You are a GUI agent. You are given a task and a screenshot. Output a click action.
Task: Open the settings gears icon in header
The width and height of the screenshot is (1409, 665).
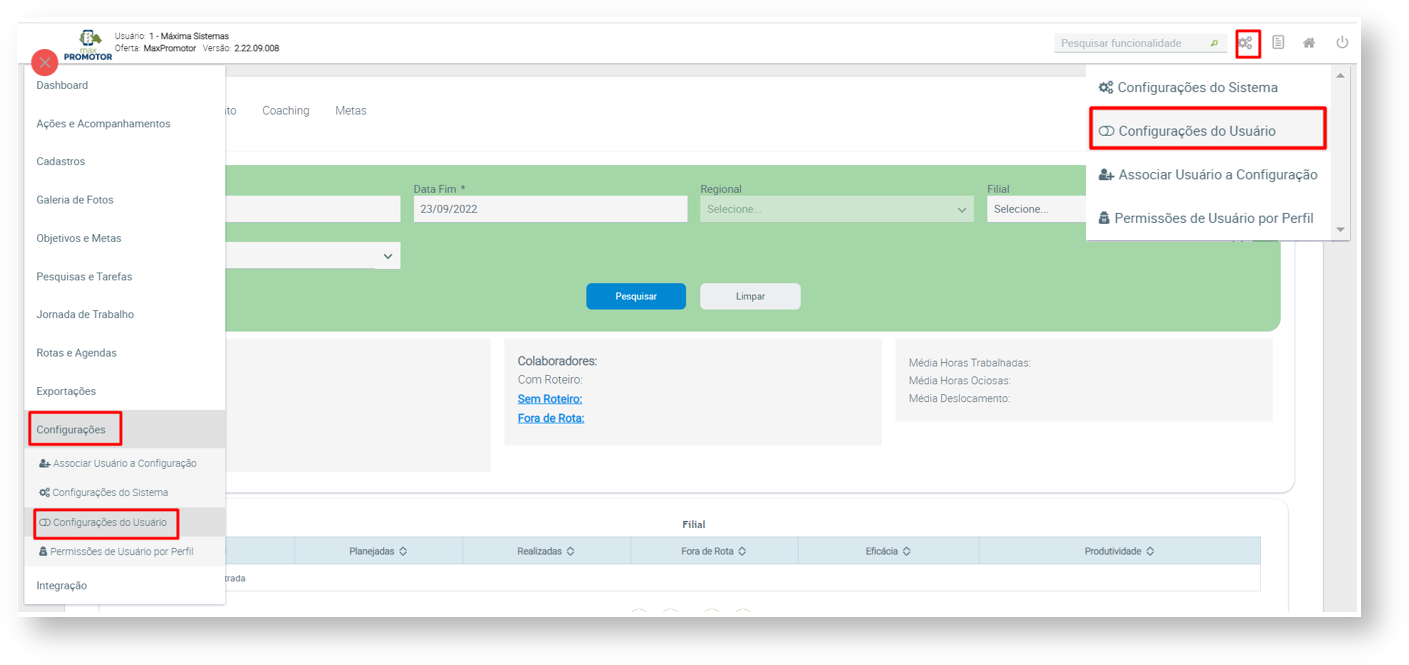[x=1246, y=43]
